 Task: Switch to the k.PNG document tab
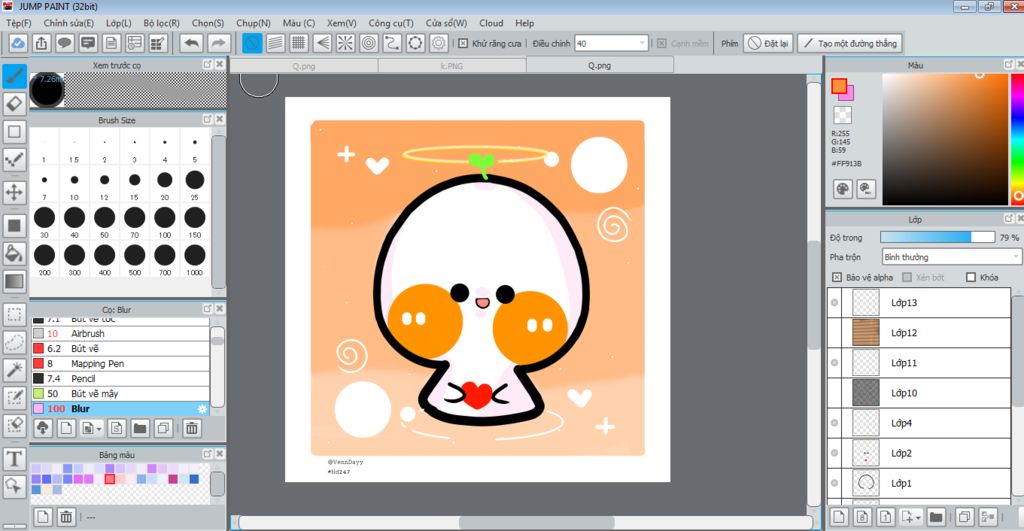point(452,65)
